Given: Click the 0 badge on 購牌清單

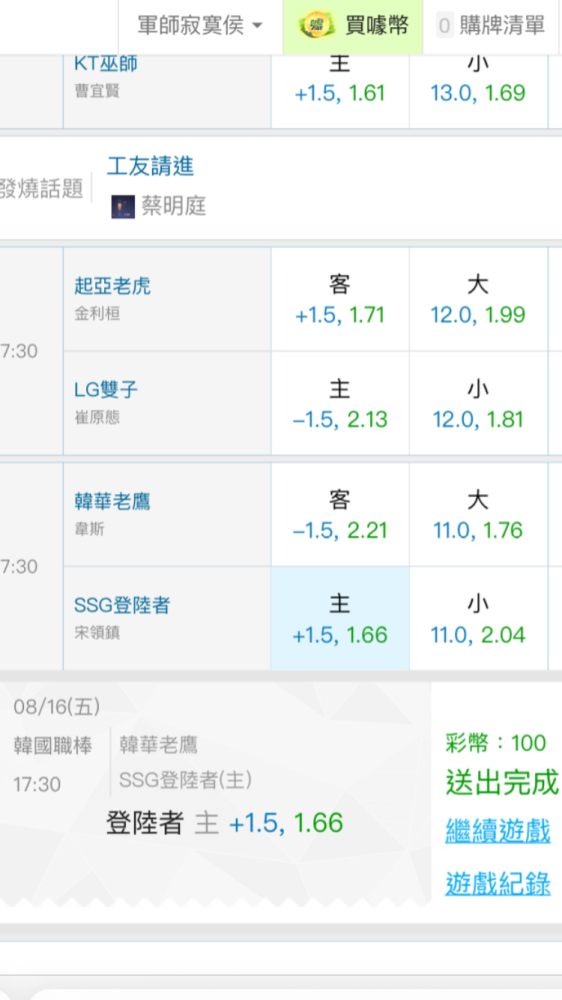Looking at the screenshot, I should 445,26.
